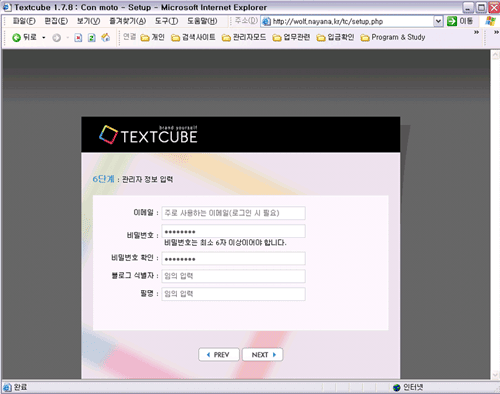Click the 이메일 input field
Viewport: 500px width, 394px height.
(x=233, y=213)
